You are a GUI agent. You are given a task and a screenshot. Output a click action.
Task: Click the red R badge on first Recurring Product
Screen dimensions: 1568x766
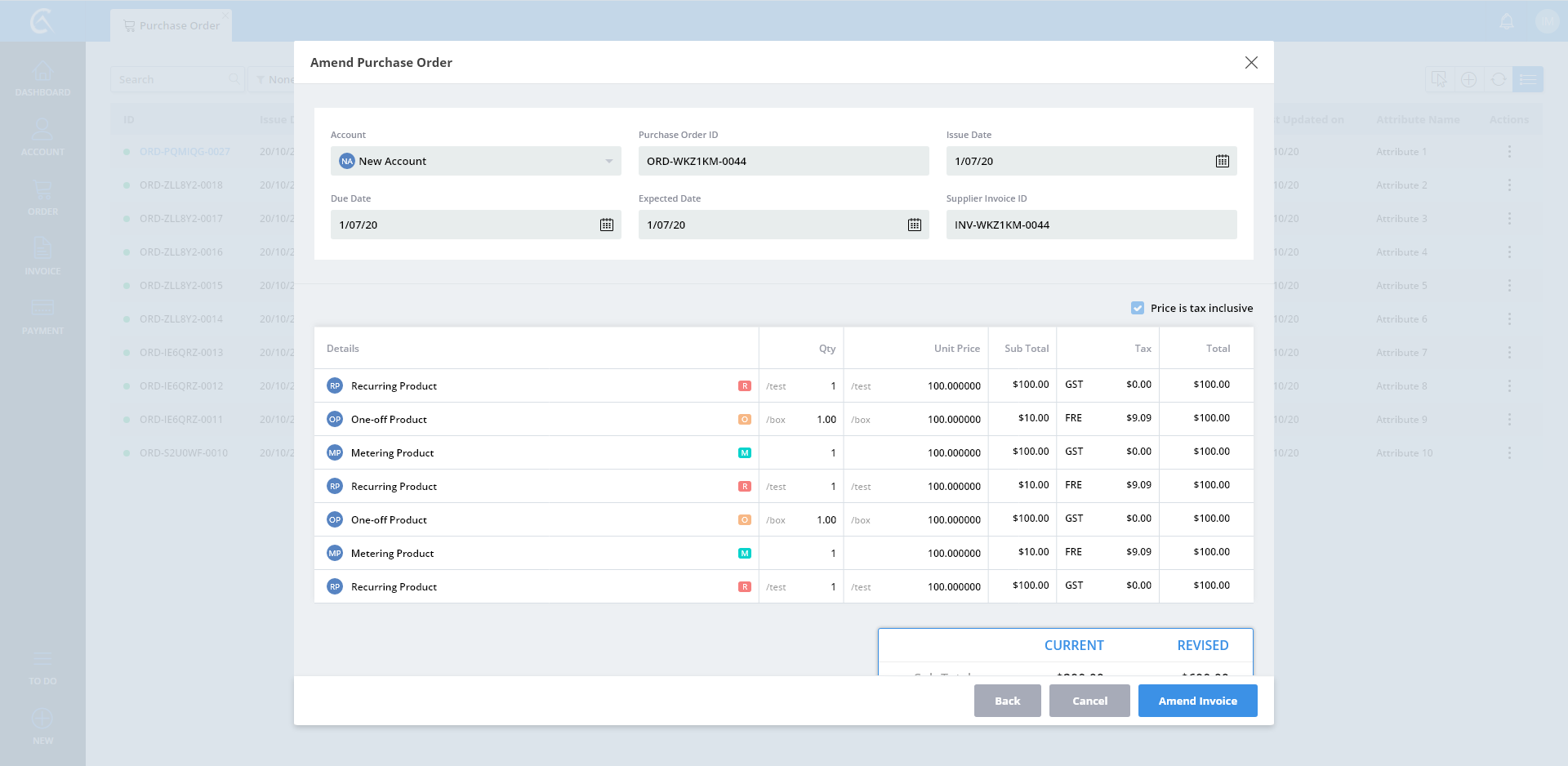tap(744, 386)
